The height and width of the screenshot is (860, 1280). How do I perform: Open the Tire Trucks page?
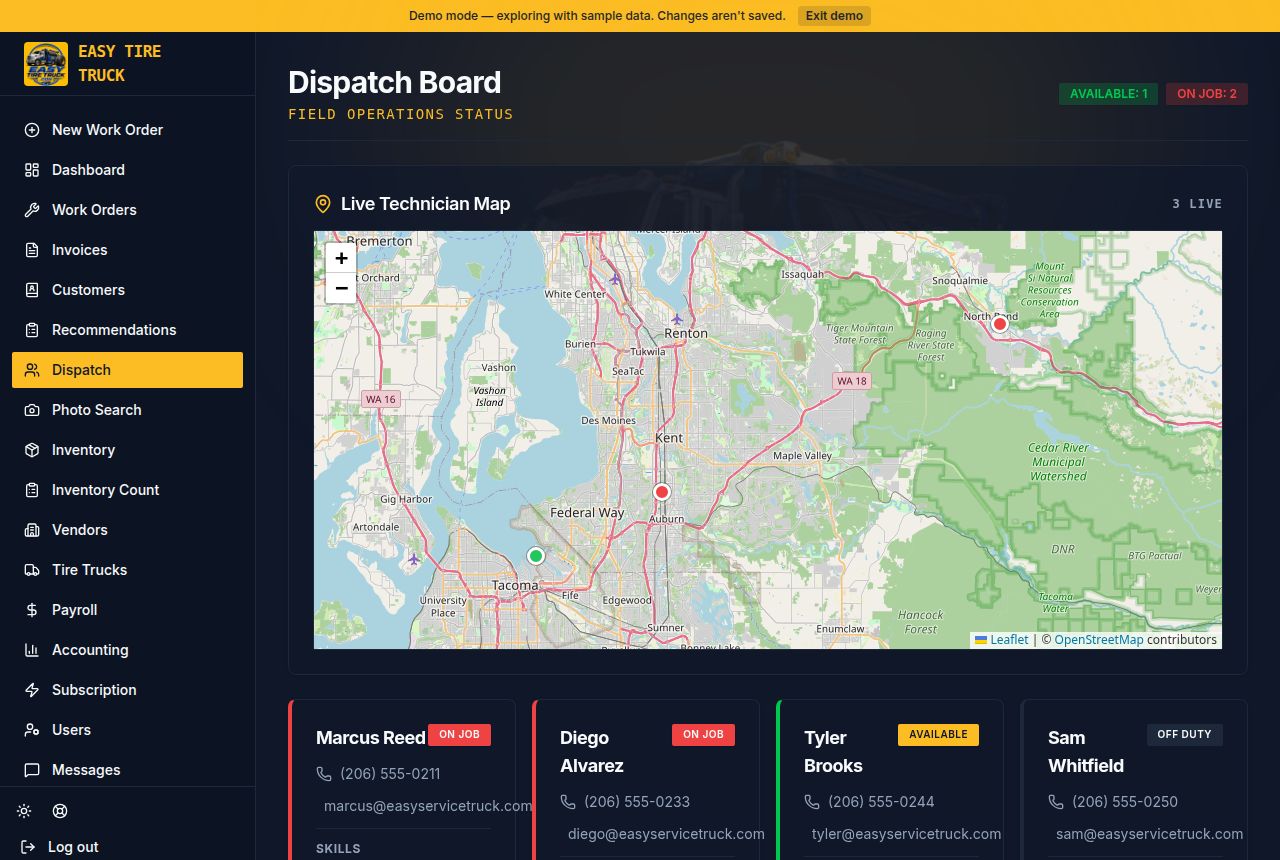click(x=127, y=570)
